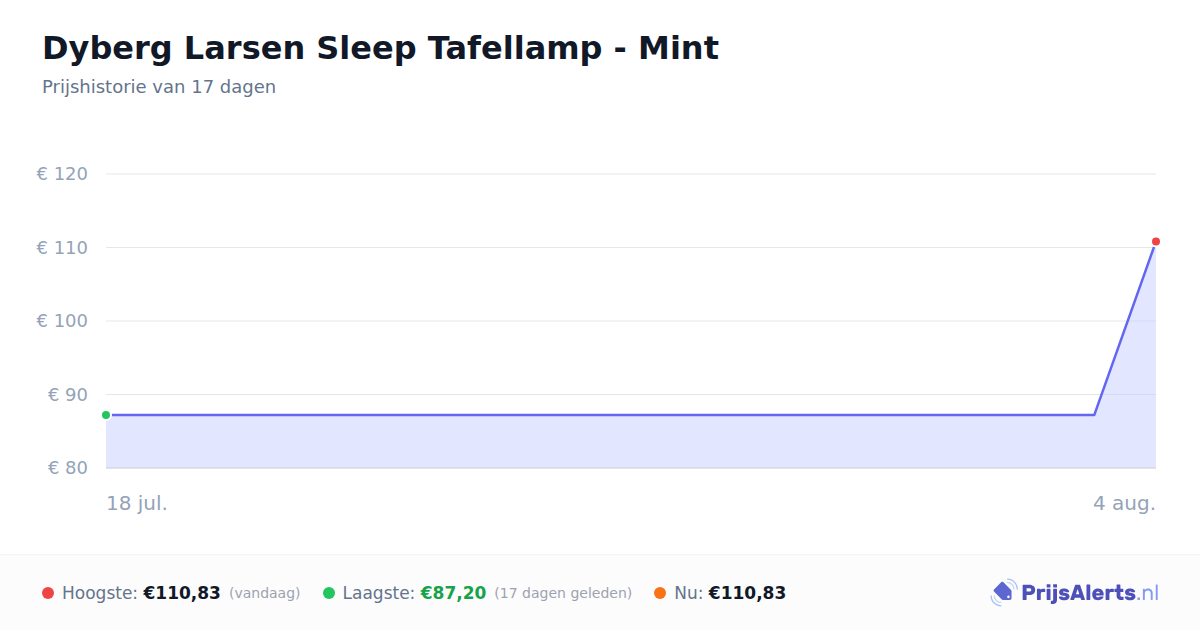Click the title Dyberg Larsen Sleep Tafellamp - Mint
Screen dimensions: 1200x630
380,48
